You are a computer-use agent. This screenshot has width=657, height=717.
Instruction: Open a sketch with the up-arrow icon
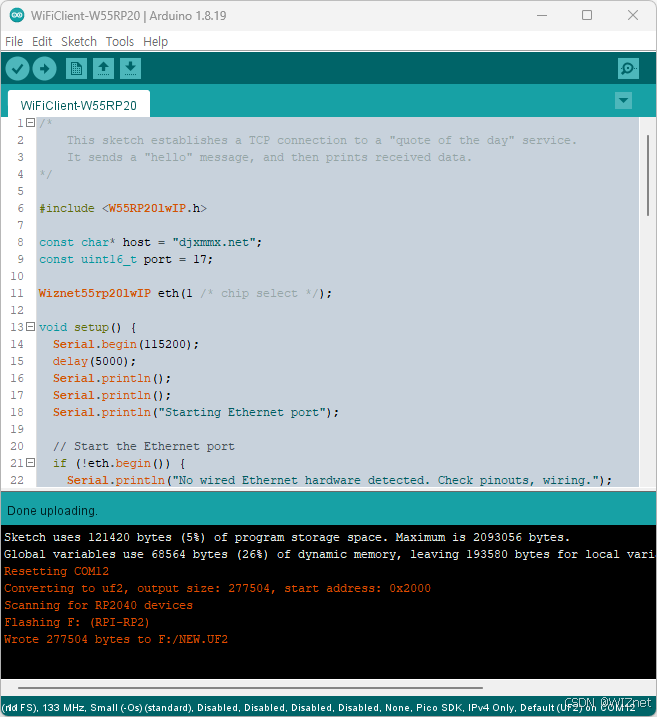103,69
